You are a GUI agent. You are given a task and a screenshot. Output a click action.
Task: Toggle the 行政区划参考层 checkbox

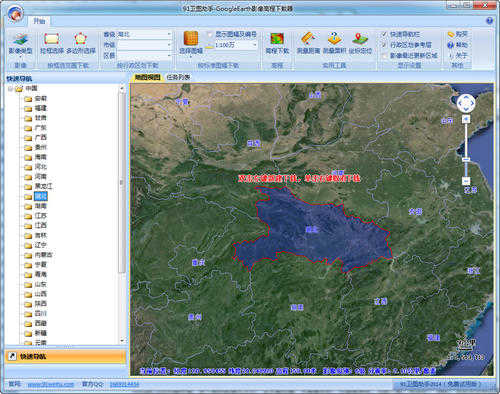385,45
